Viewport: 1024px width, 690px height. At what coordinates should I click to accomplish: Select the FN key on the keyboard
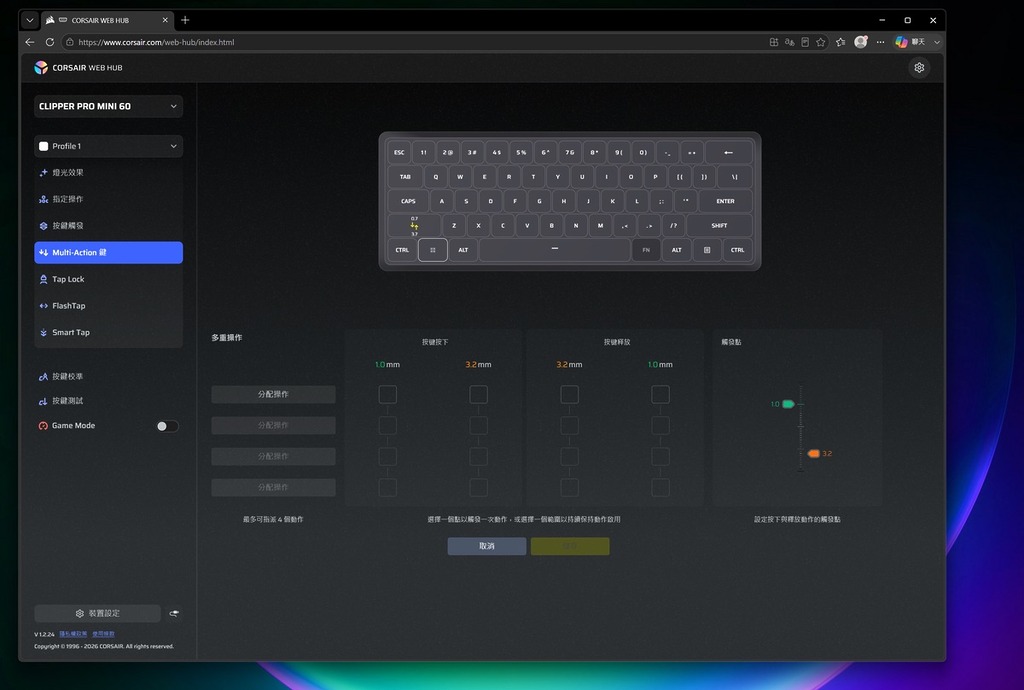(646, 250)
